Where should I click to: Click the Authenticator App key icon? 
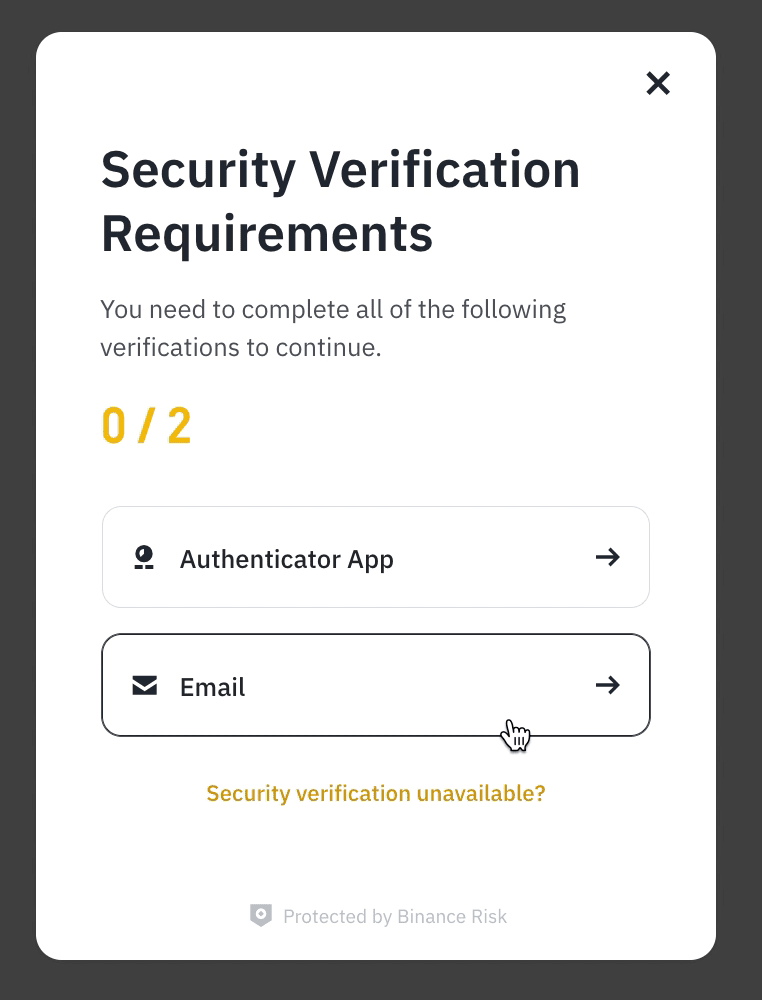point(145,557)
